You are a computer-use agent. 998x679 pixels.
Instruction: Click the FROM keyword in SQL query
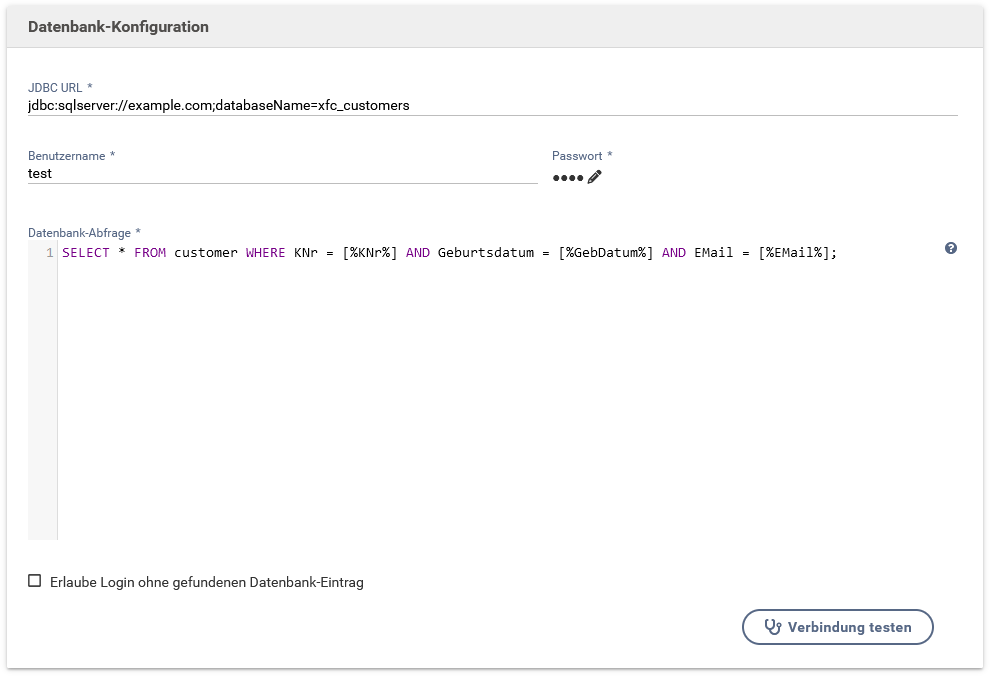pos(150,253)
